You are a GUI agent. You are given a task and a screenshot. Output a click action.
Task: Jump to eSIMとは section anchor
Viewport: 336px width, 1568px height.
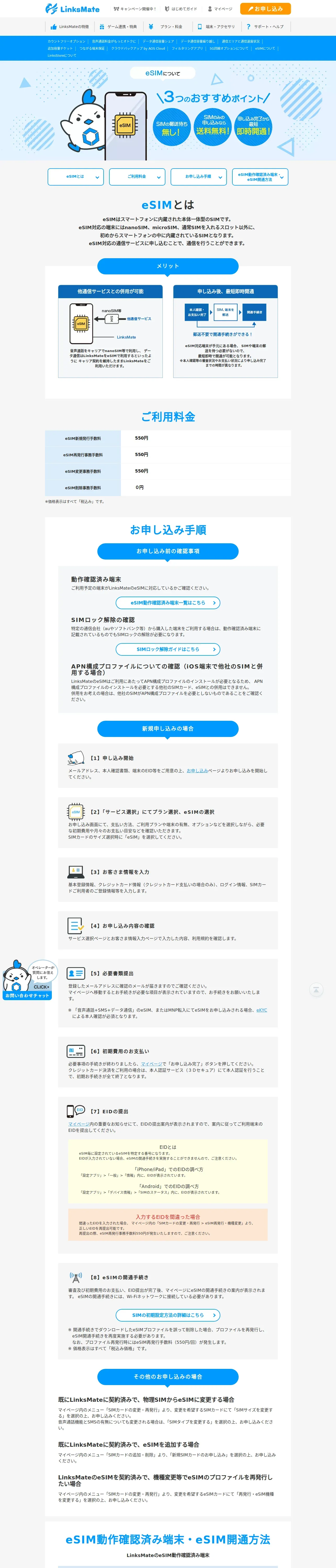tap(76, 176)
